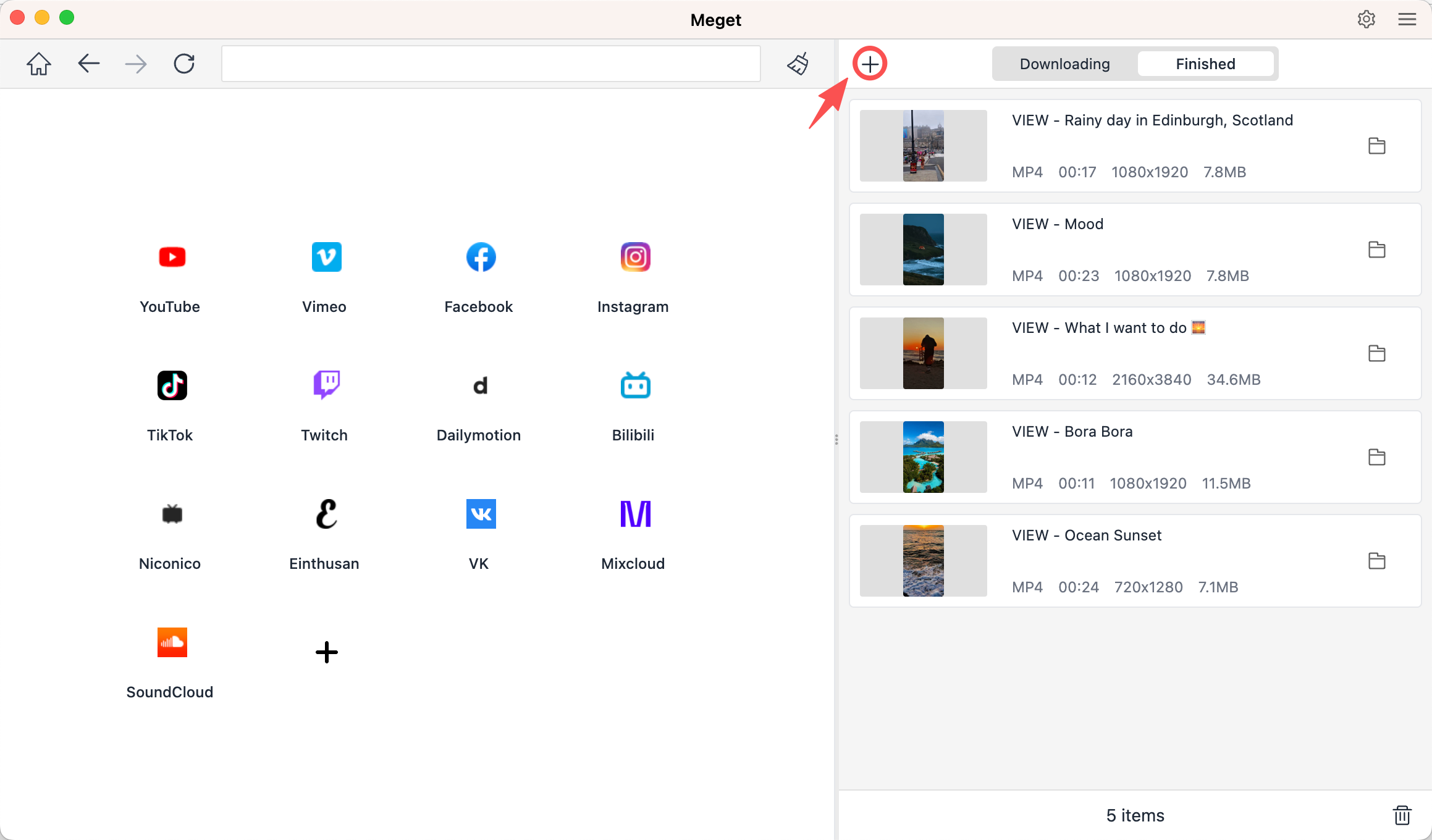The image size is (1432, 840).
Task: Open the Instagram site shortcut
Action: 635,258
